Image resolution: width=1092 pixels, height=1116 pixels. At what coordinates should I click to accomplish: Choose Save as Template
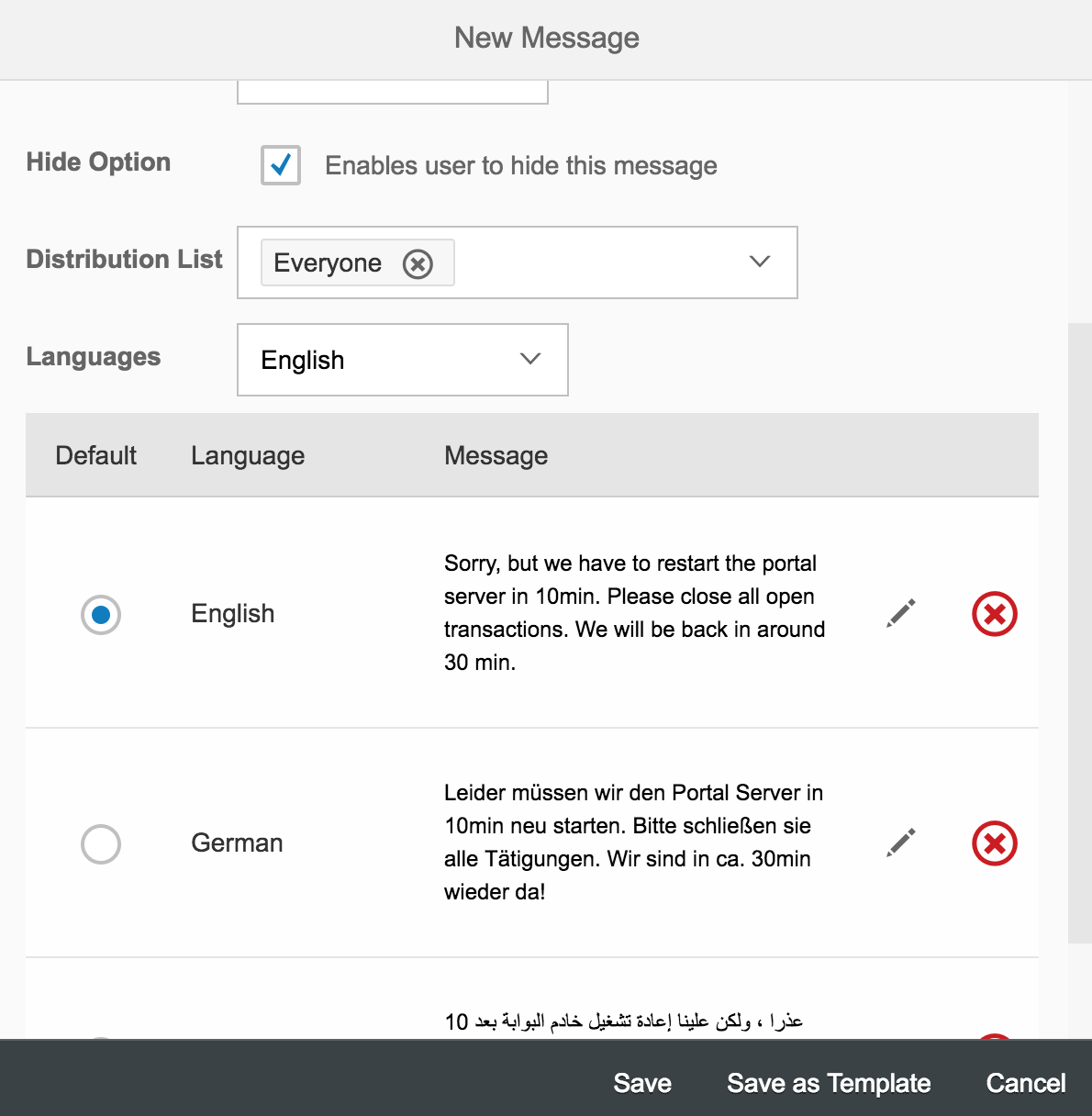(x=829, y=1083)
